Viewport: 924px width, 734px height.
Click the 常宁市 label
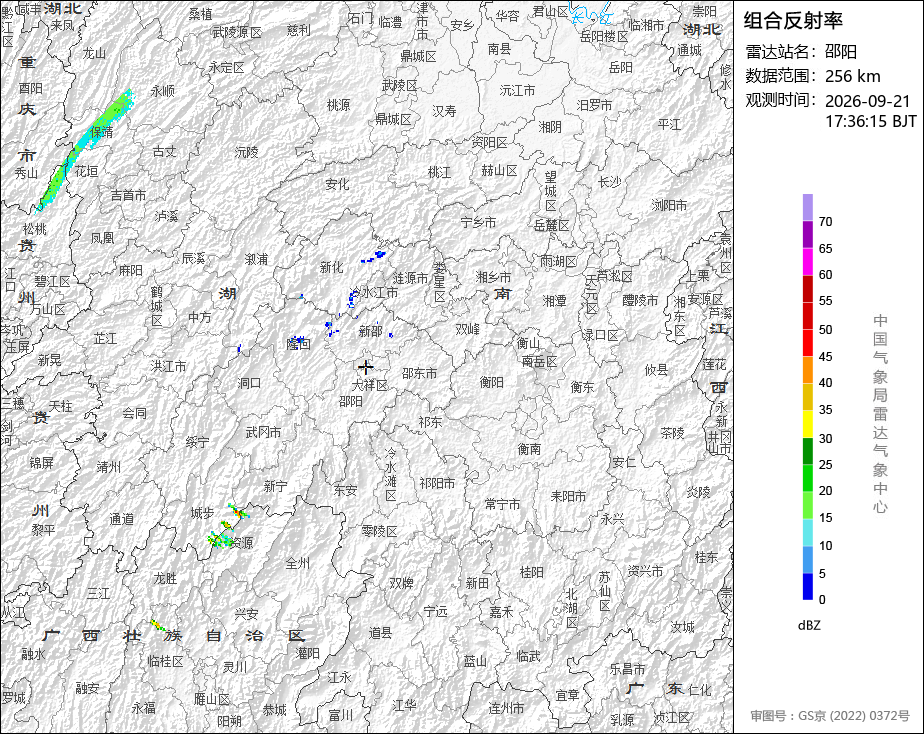(x=503, y=504)
